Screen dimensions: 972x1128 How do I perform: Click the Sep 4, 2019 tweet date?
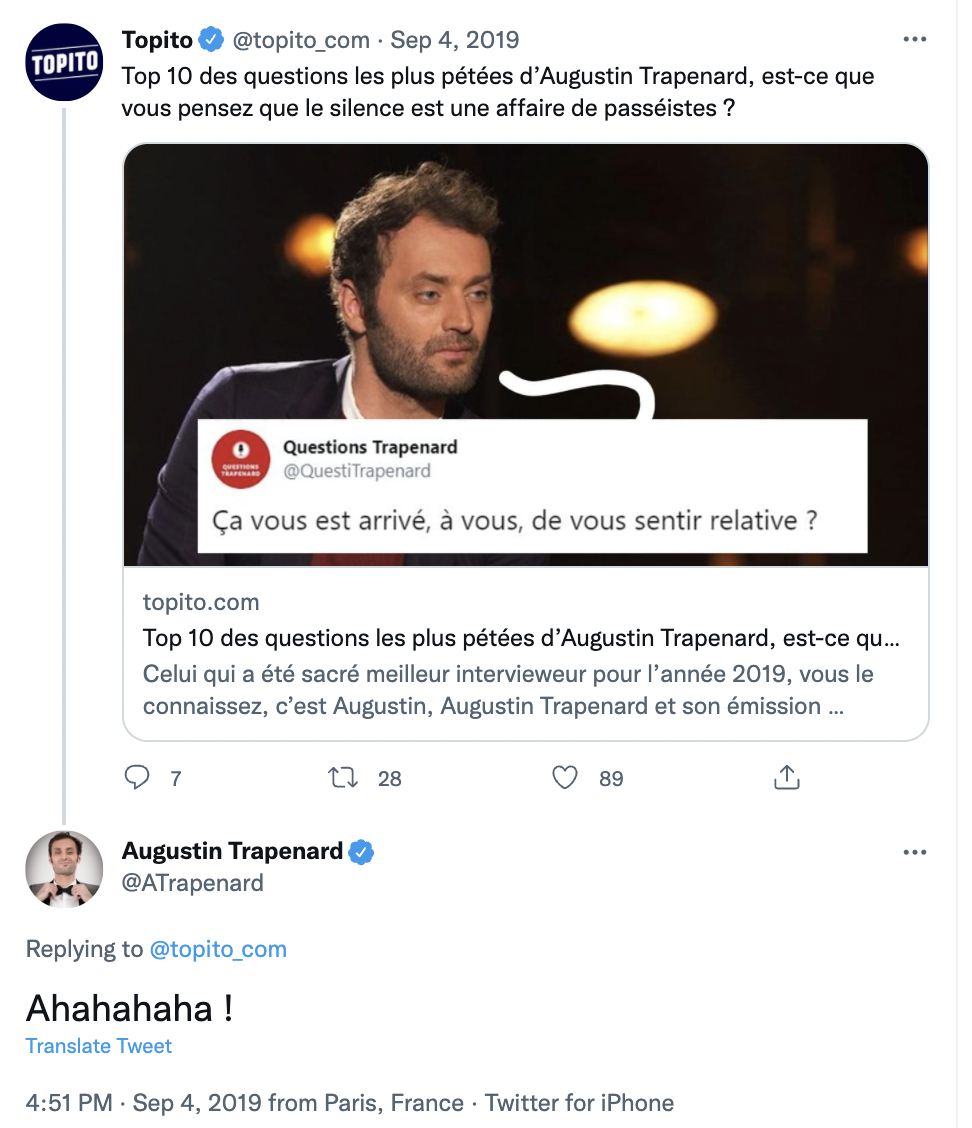point(455,41)
